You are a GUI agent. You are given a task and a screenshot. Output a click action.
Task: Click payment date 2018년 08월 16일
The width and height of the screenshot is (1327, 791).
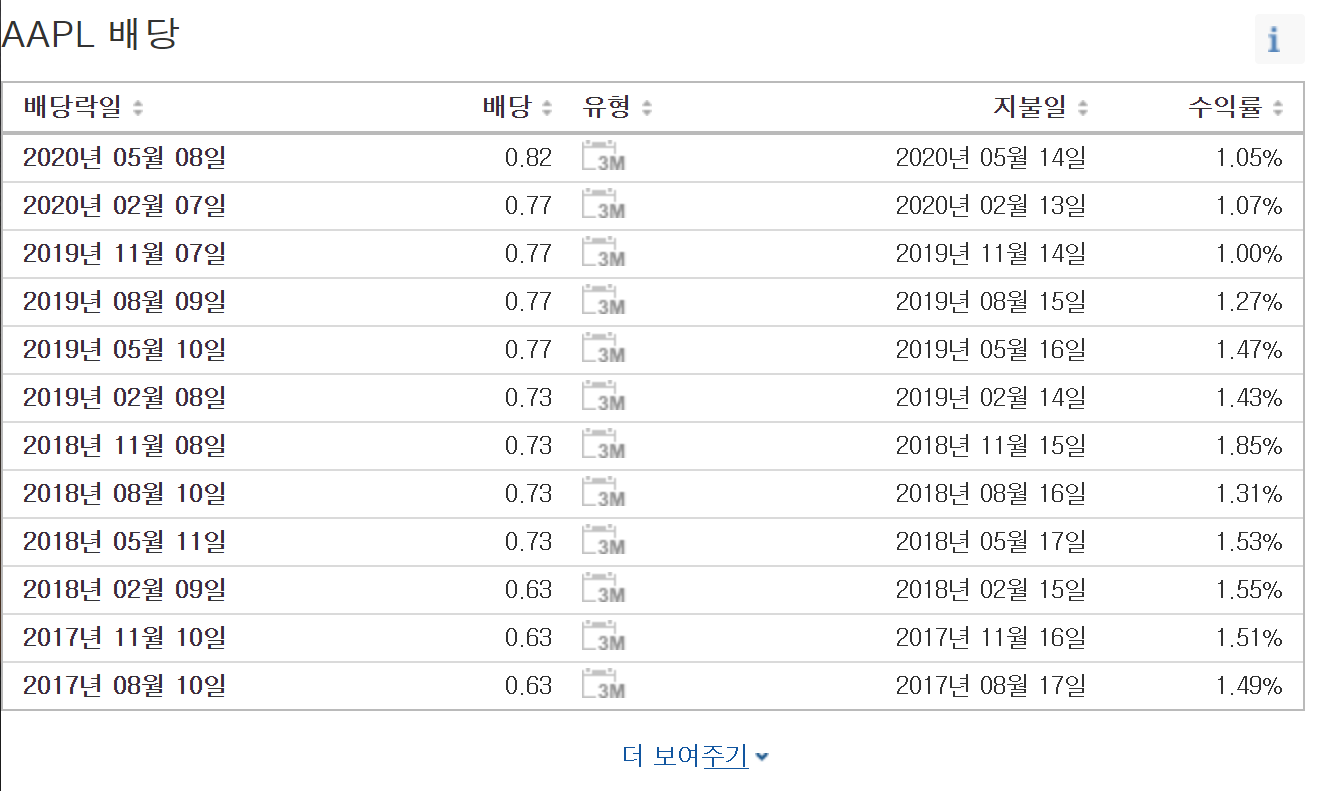pos(990,494)
